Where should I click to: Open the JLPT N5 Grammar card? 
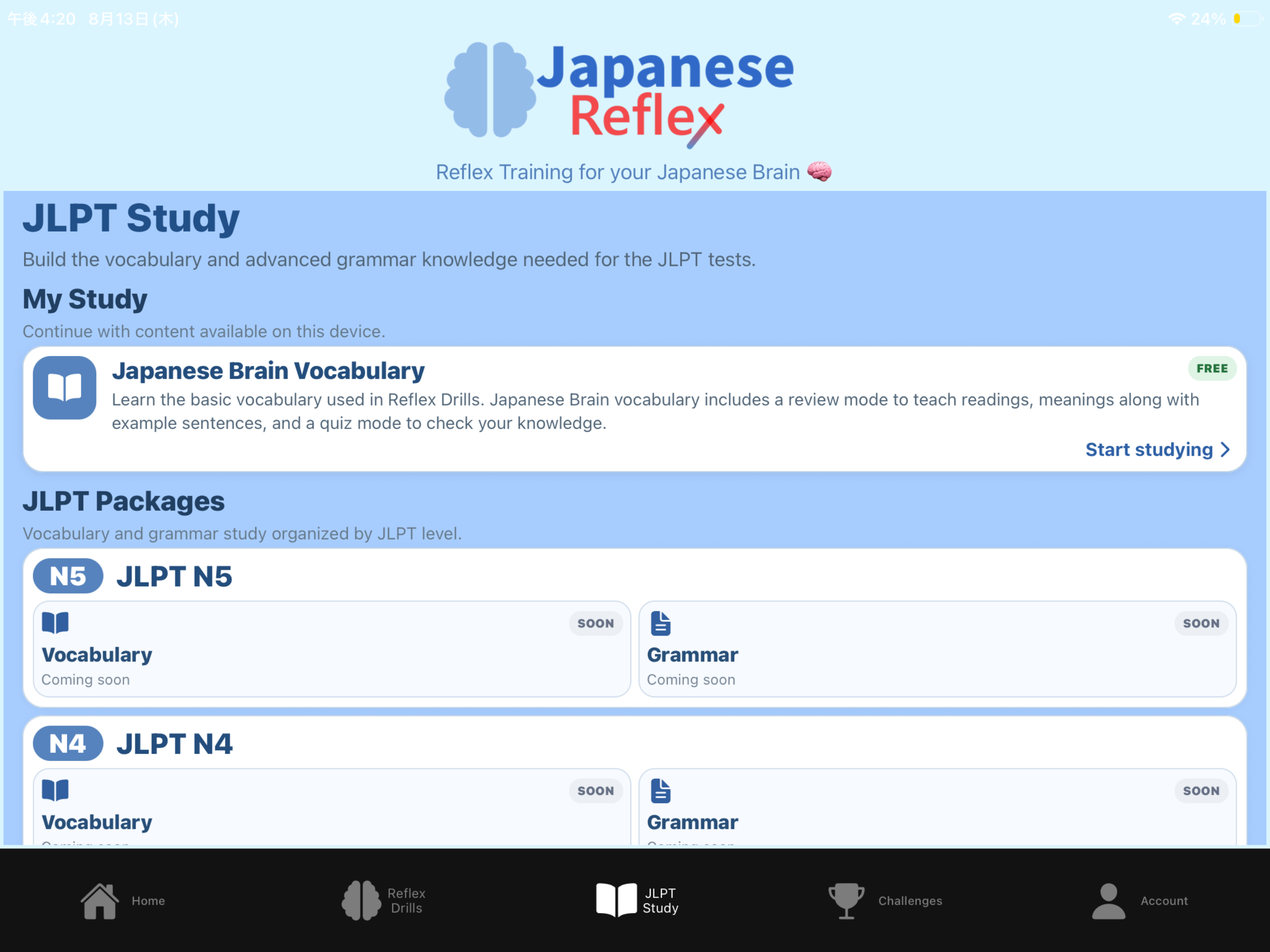click(938, 649)
